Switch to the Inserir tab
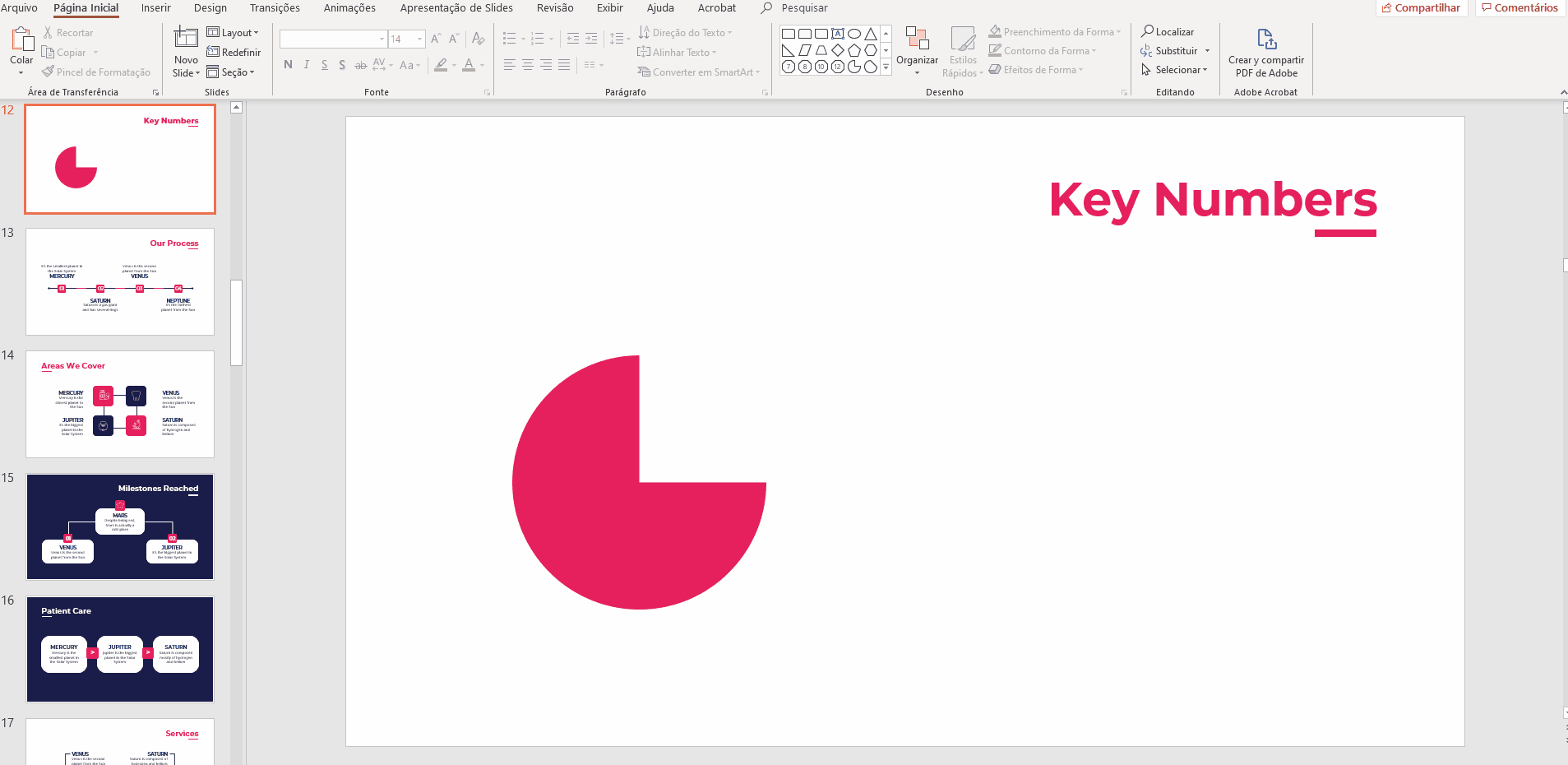1568x765 pixels. click(156, 8)
